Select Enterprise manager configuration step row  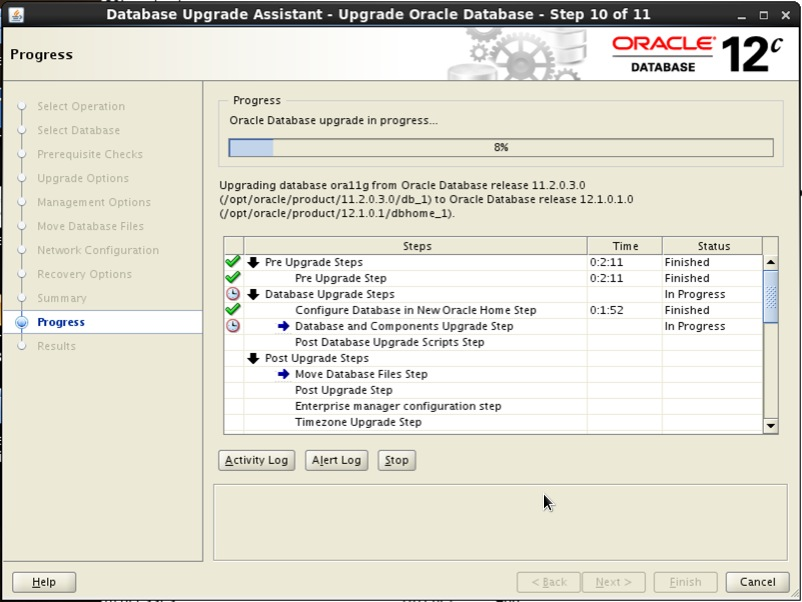(x=494, y=406)
